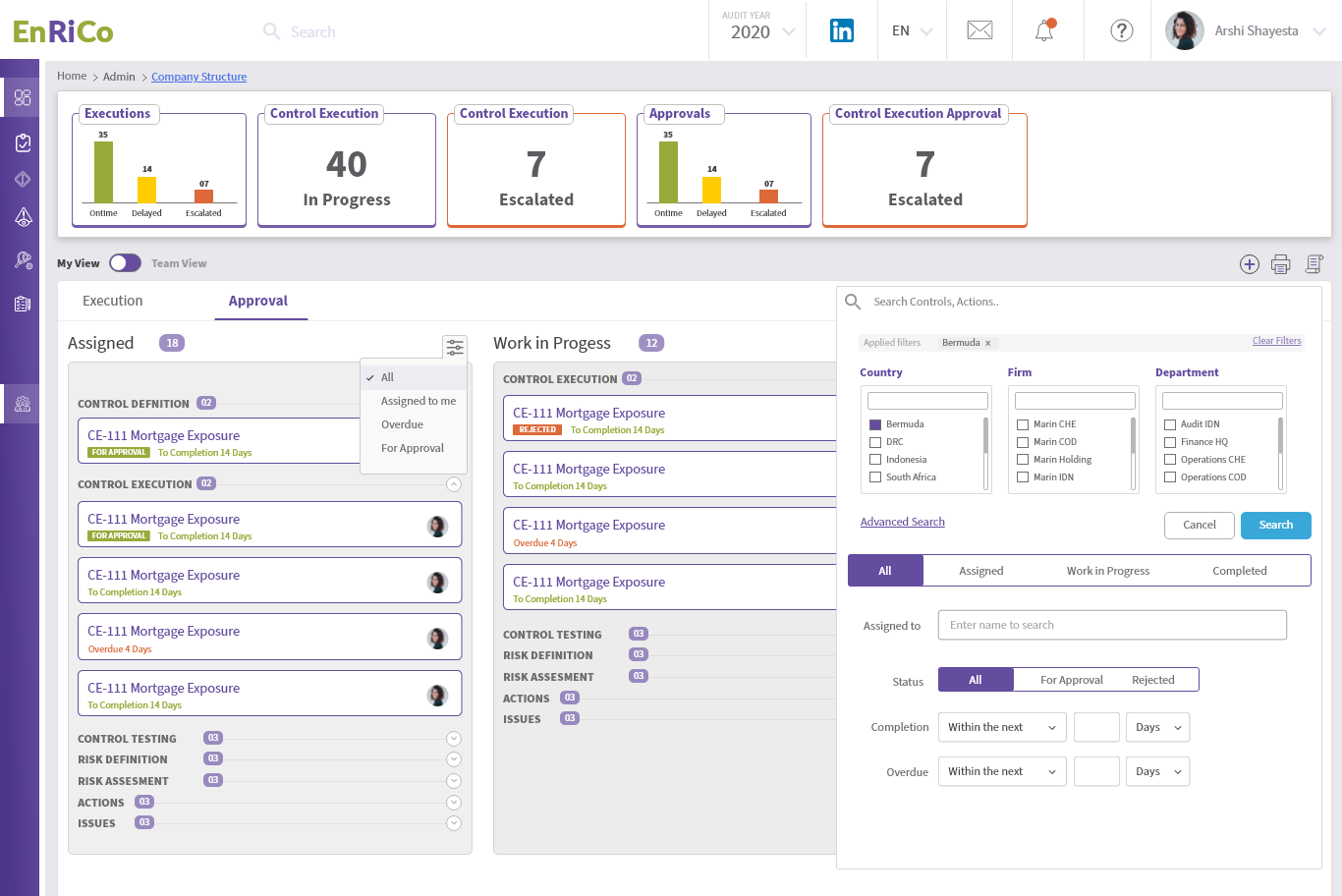The height and width of the screenshot is (896, 1342).
Task: Open the notifications bell
Action: pyautogui.click(x=1045, y=30)
